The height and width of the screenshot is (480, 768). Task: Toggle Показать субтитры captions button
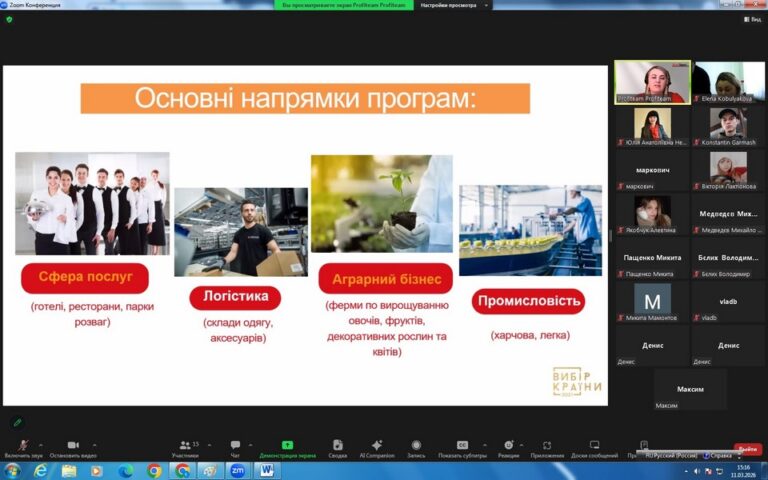(x=462, y=446)
